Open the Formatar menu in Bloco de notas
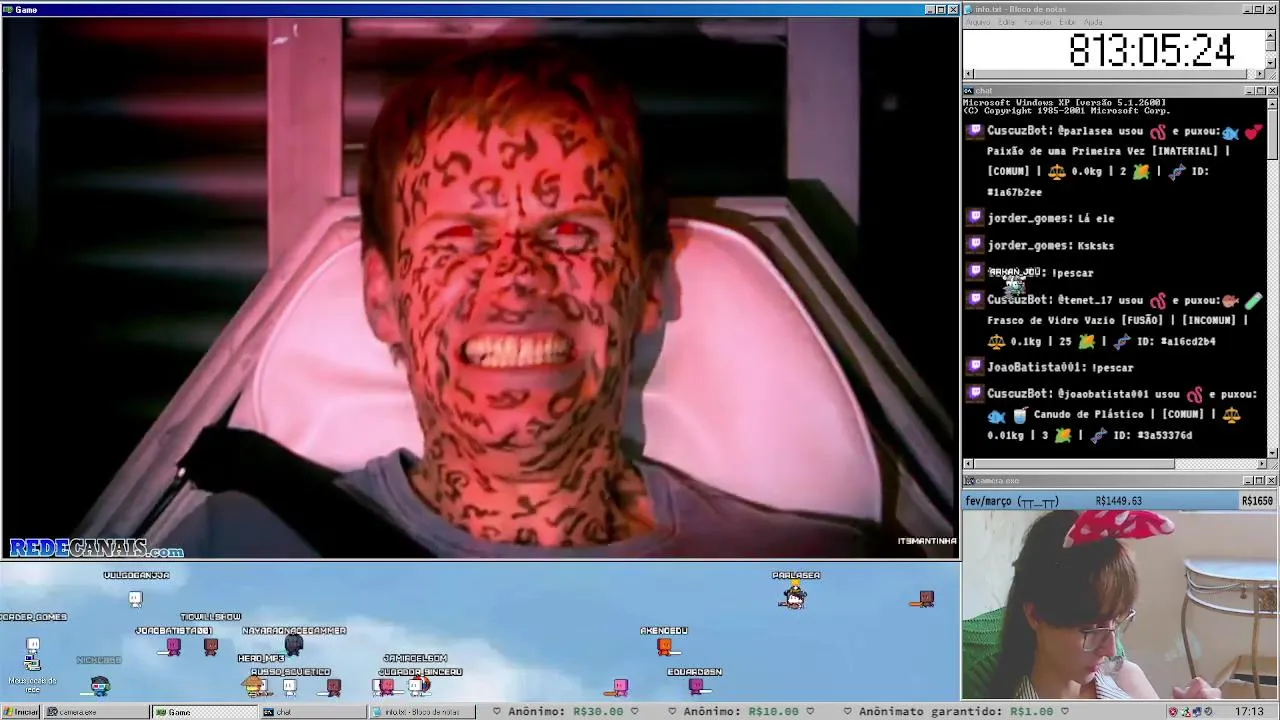 tap(1038, 22)
